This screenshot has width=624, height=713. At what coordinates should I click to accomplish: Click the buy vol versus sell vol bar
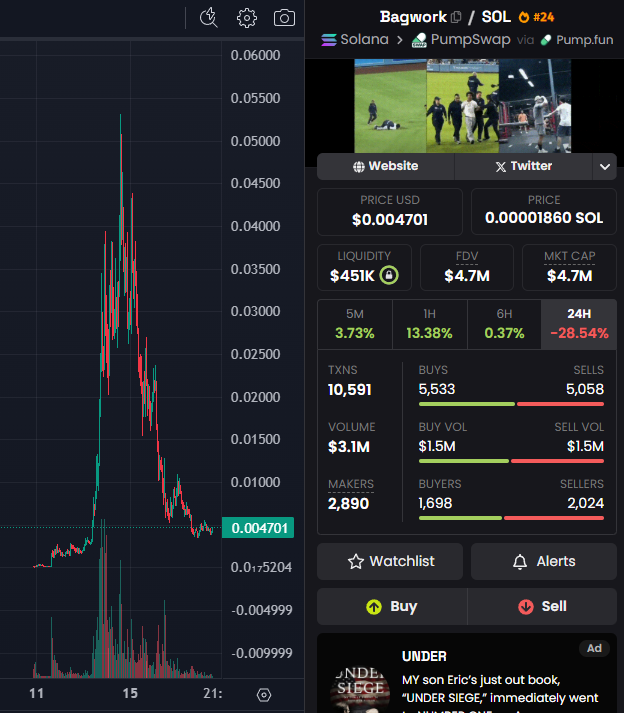(x=511, y=461)
